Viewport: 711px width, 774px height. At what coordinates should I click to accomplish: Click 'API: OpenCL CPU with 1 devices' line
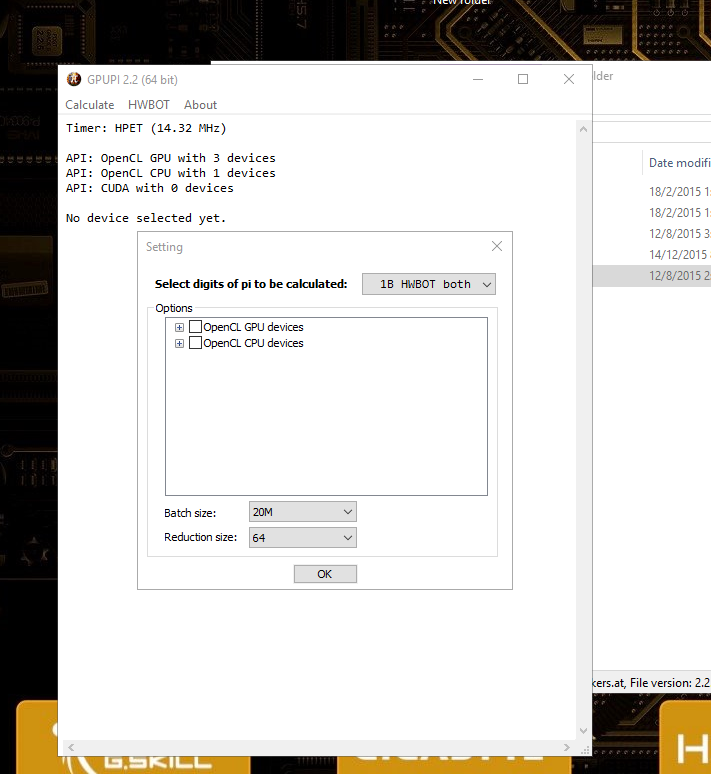(171, 173)
